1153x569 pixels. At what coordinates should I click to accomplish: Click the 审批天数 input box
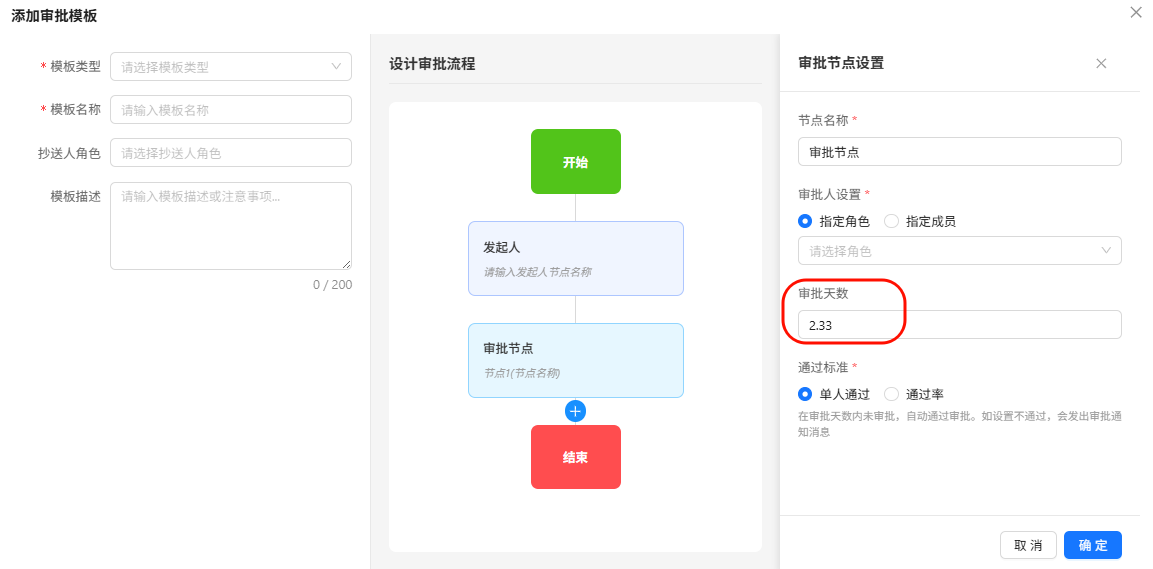click(959, 325)
